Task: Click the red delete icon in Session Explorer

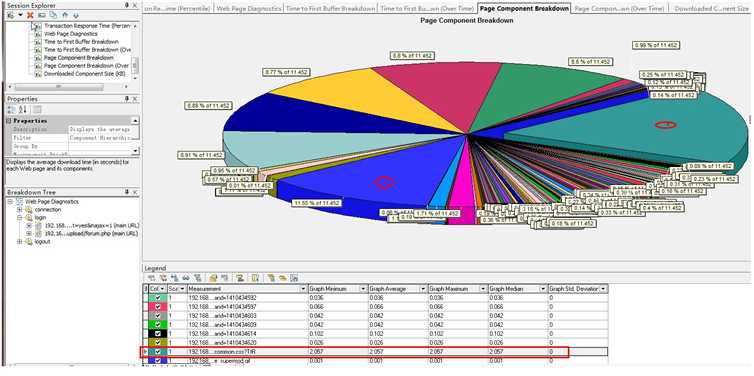Action: [x=30, y=15]
